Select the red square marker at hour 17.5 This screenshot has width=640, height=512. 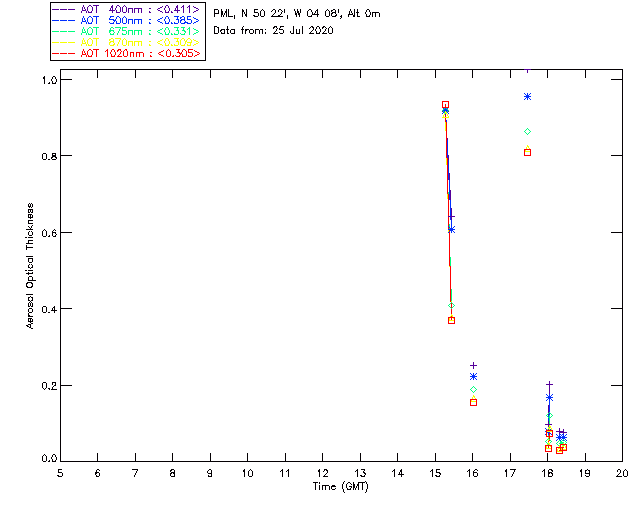(527, 153)
